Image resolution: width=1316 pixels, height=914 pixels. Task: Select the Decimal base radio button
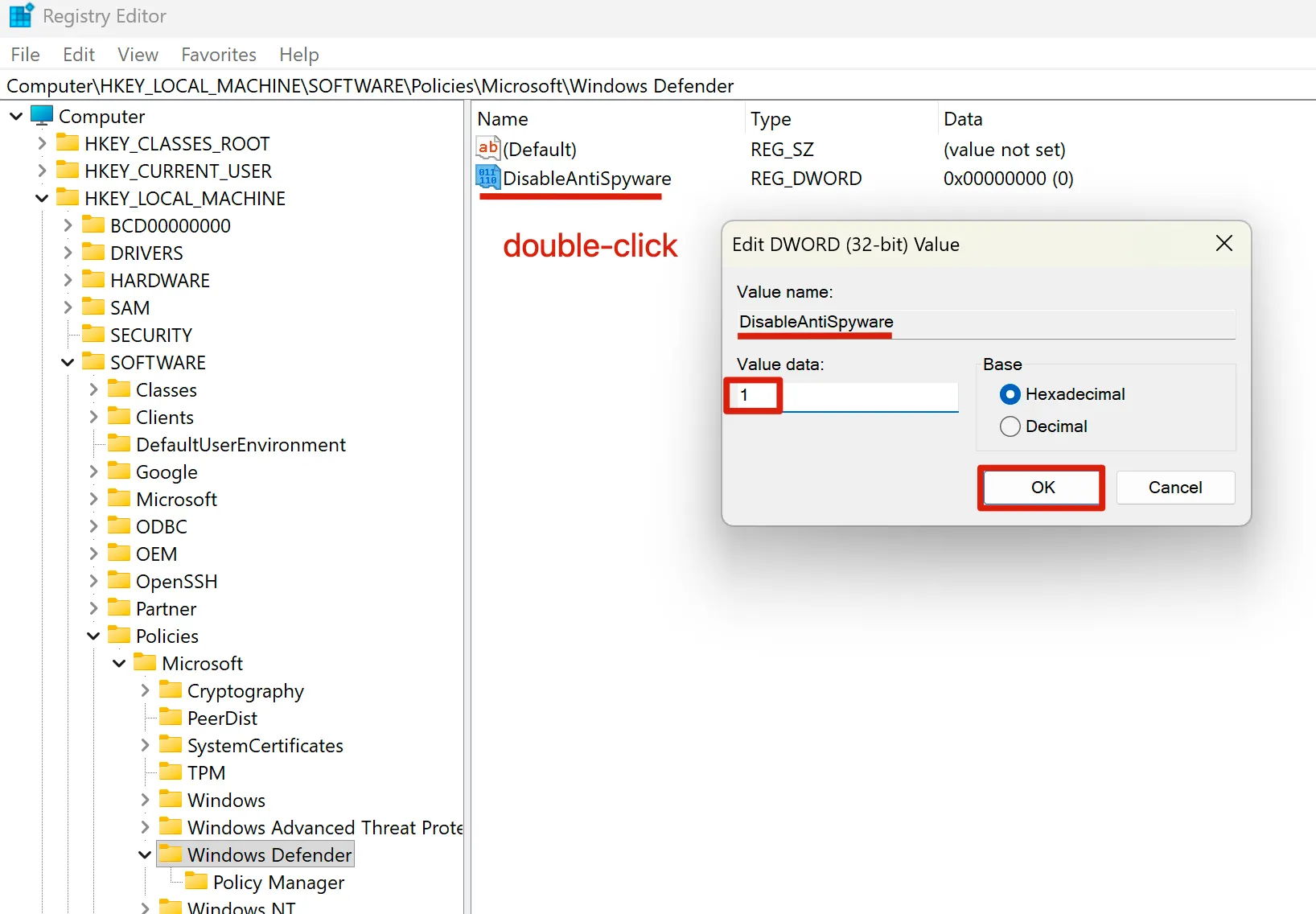point(1010,426)
